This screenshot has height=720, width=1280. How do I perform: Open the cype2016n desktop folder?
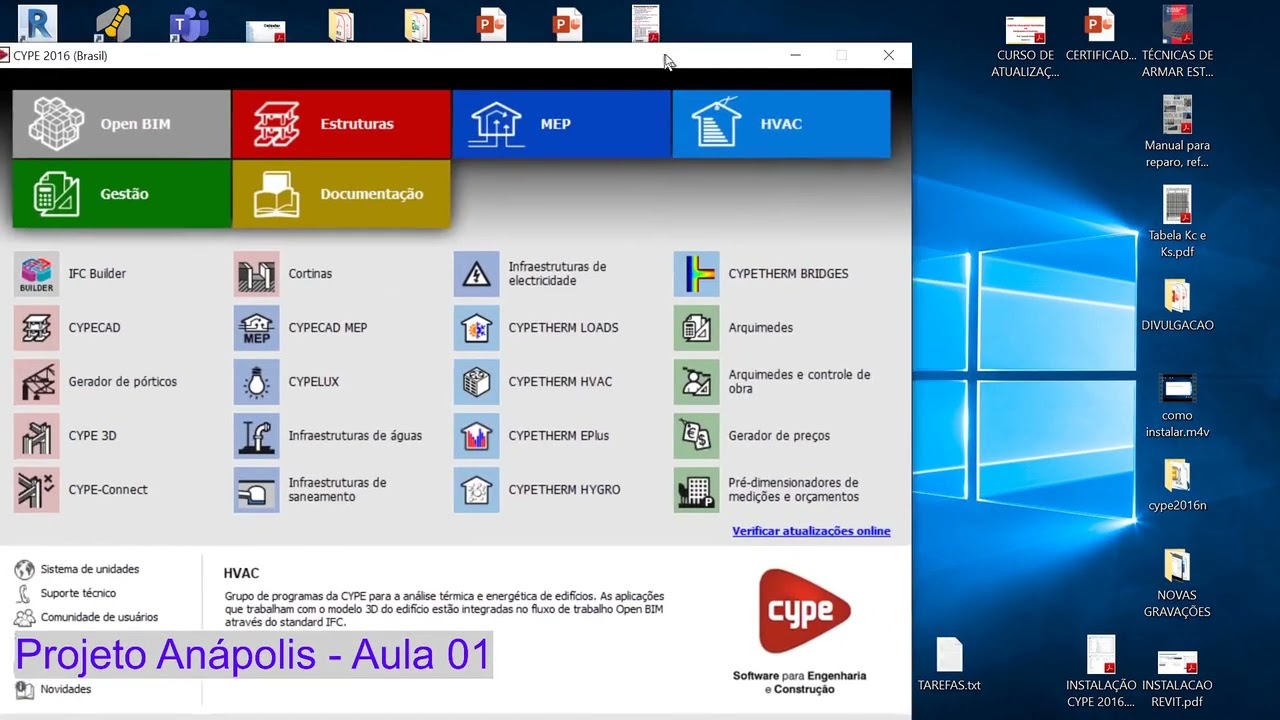pos(1177,486)
